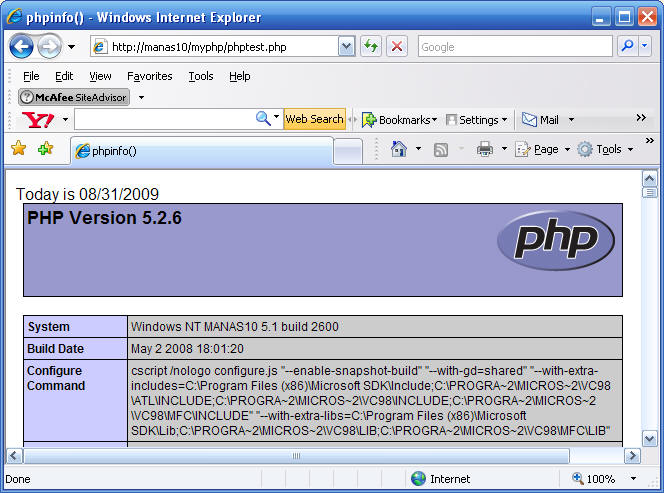Open the Yahoo Settings dropdown
The width and height of the screenshot is (664, 493).
point(476,120)
